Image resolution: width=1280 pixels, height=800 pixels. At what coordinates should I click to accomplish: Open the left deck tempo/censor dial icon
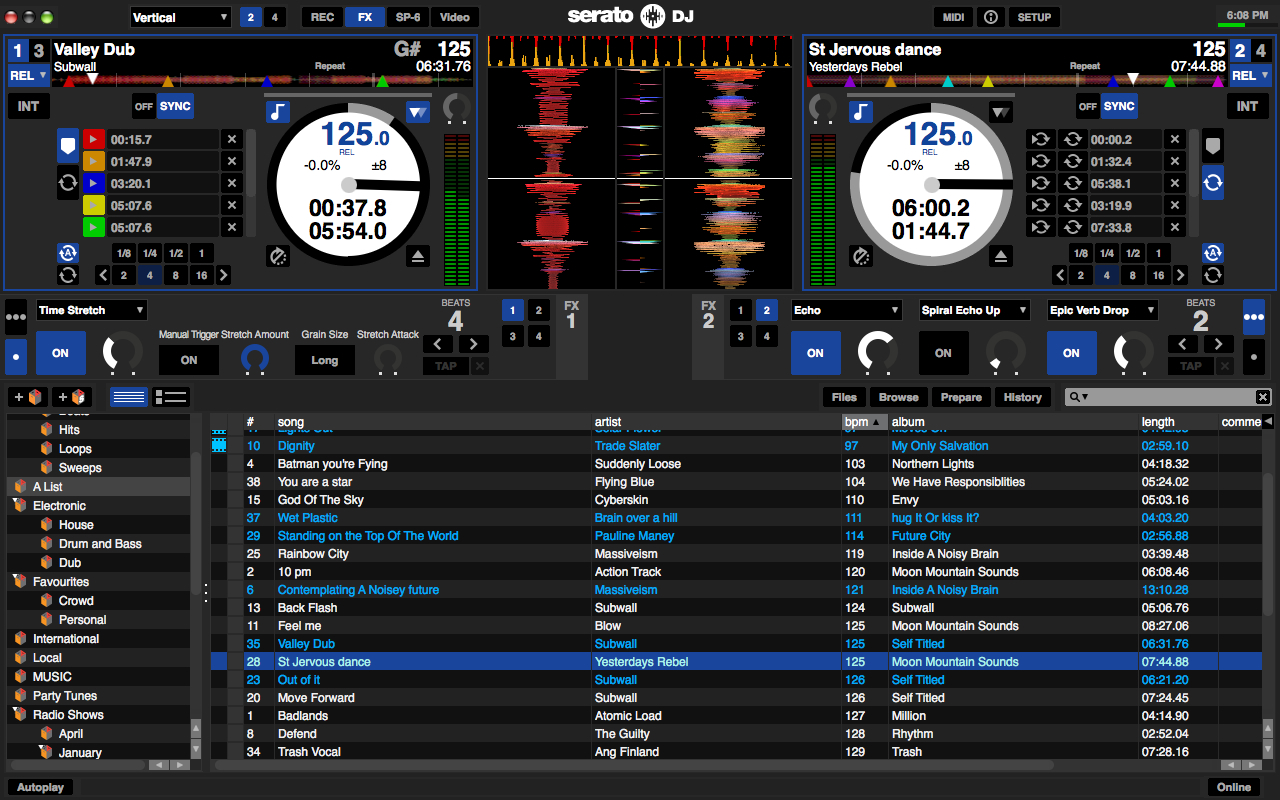[x=278, y=257]
